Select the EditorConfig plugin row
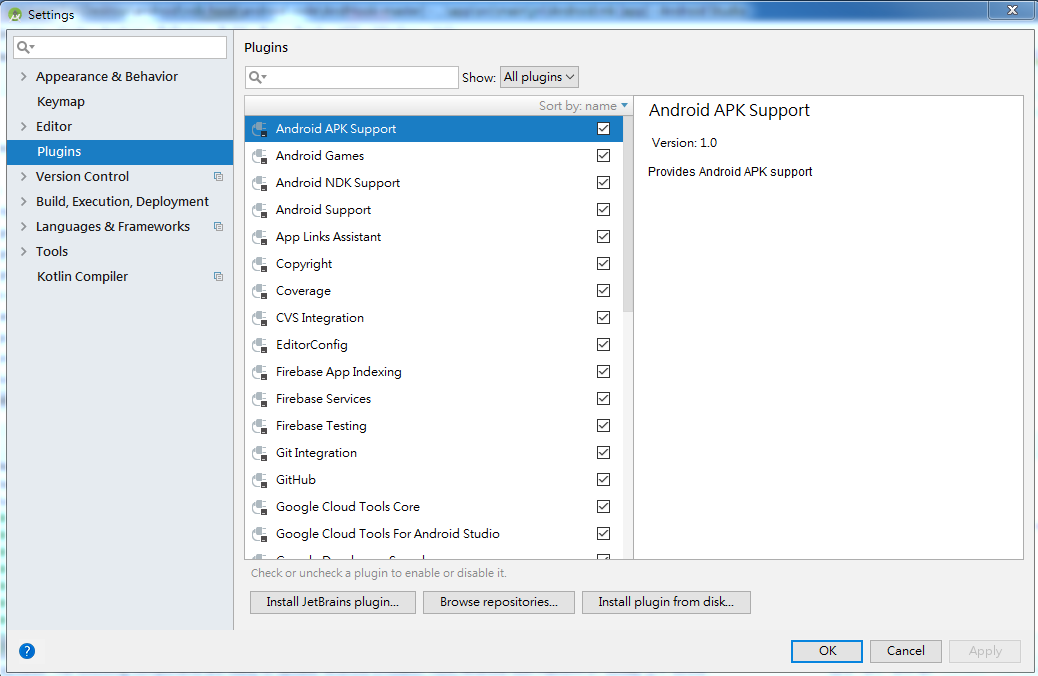The image size is (1038, 676). pyautogui.click(x=434, y=345)
